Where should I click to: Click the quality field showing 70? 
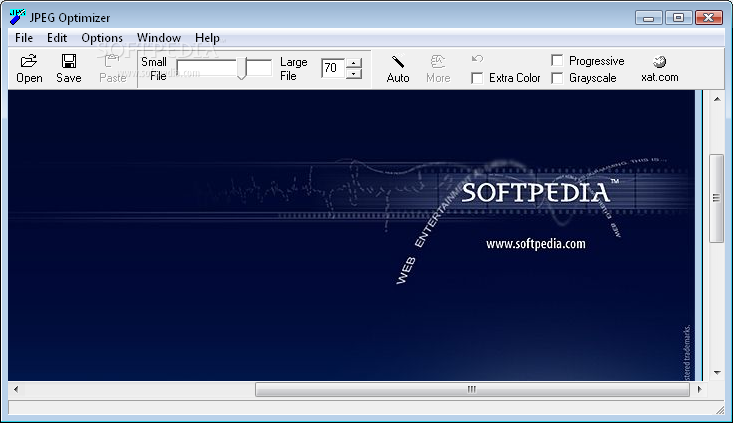click(x=333, y=68)
